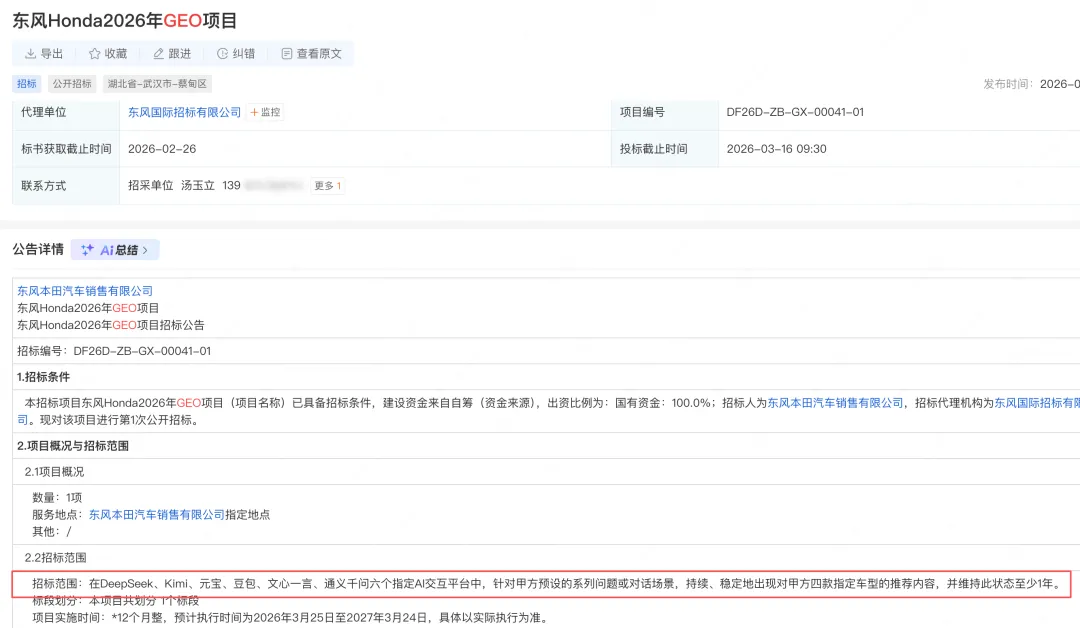Select the 招标 tag
The height and width of the screenshot is (628, 1080).
[27, 84]
